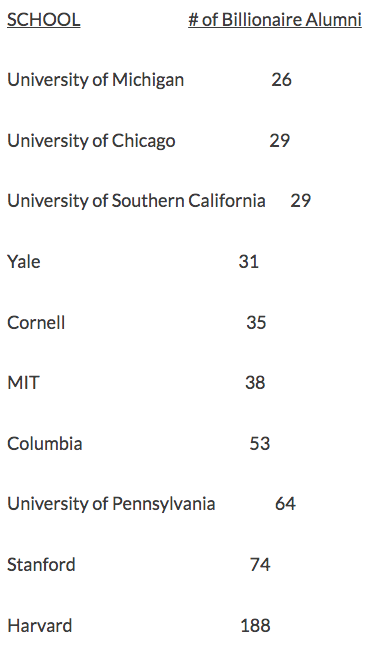Click University of Southern California text
368x645 pixels.
(136, 201)
